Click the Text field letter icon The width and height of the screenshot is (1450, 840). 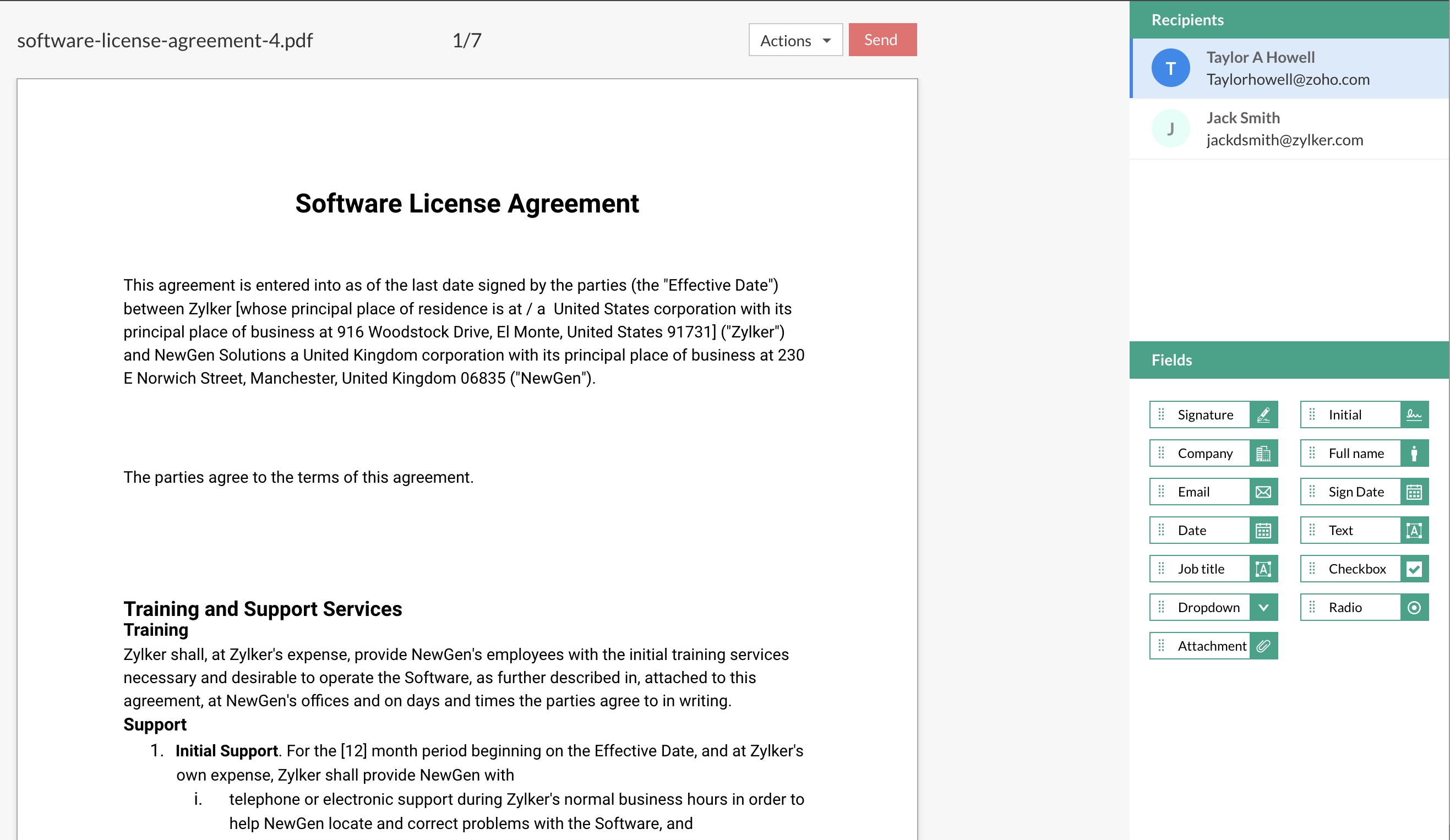(x=1414, y=531)
